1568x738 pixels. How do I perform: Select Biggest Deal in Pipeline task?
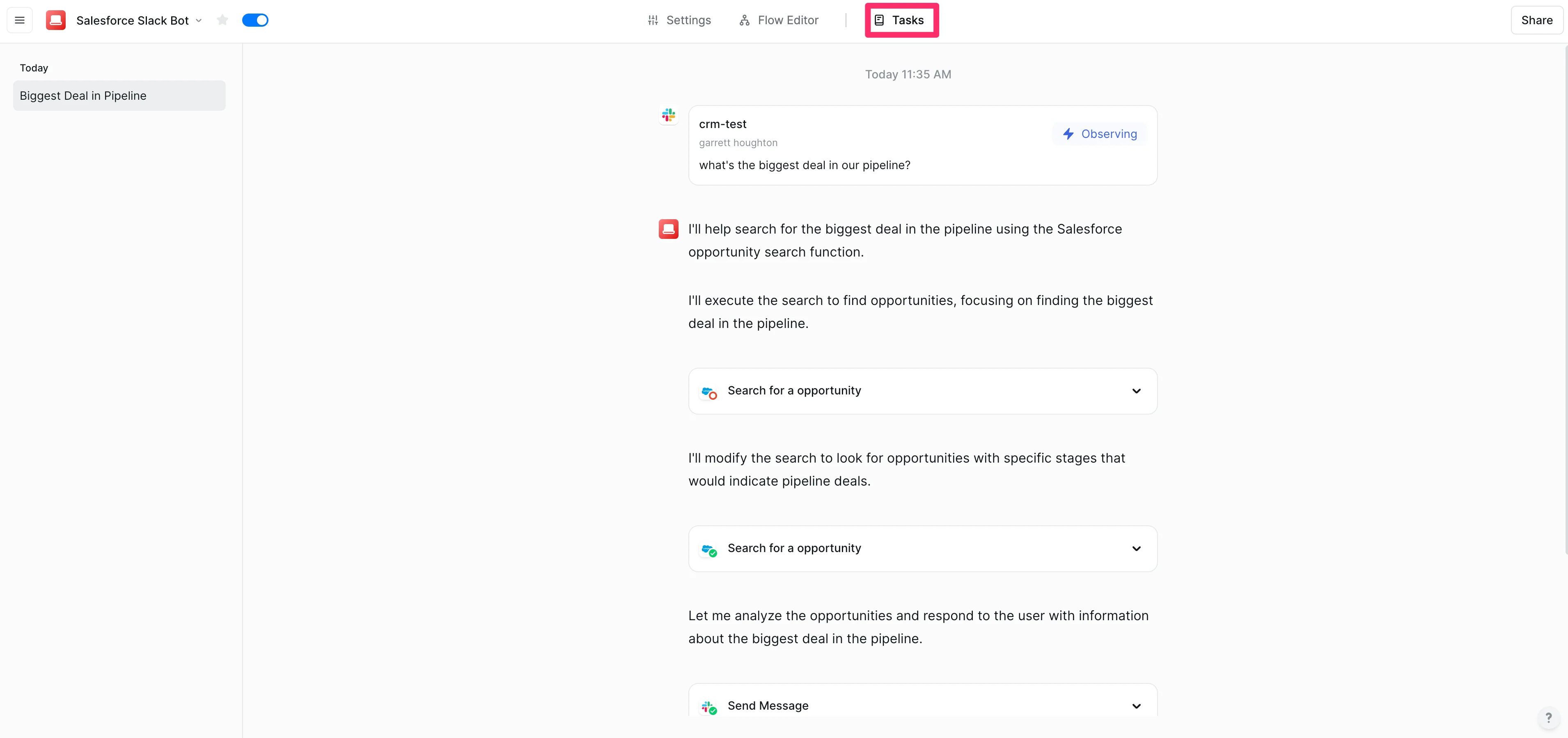coord(119,96)
